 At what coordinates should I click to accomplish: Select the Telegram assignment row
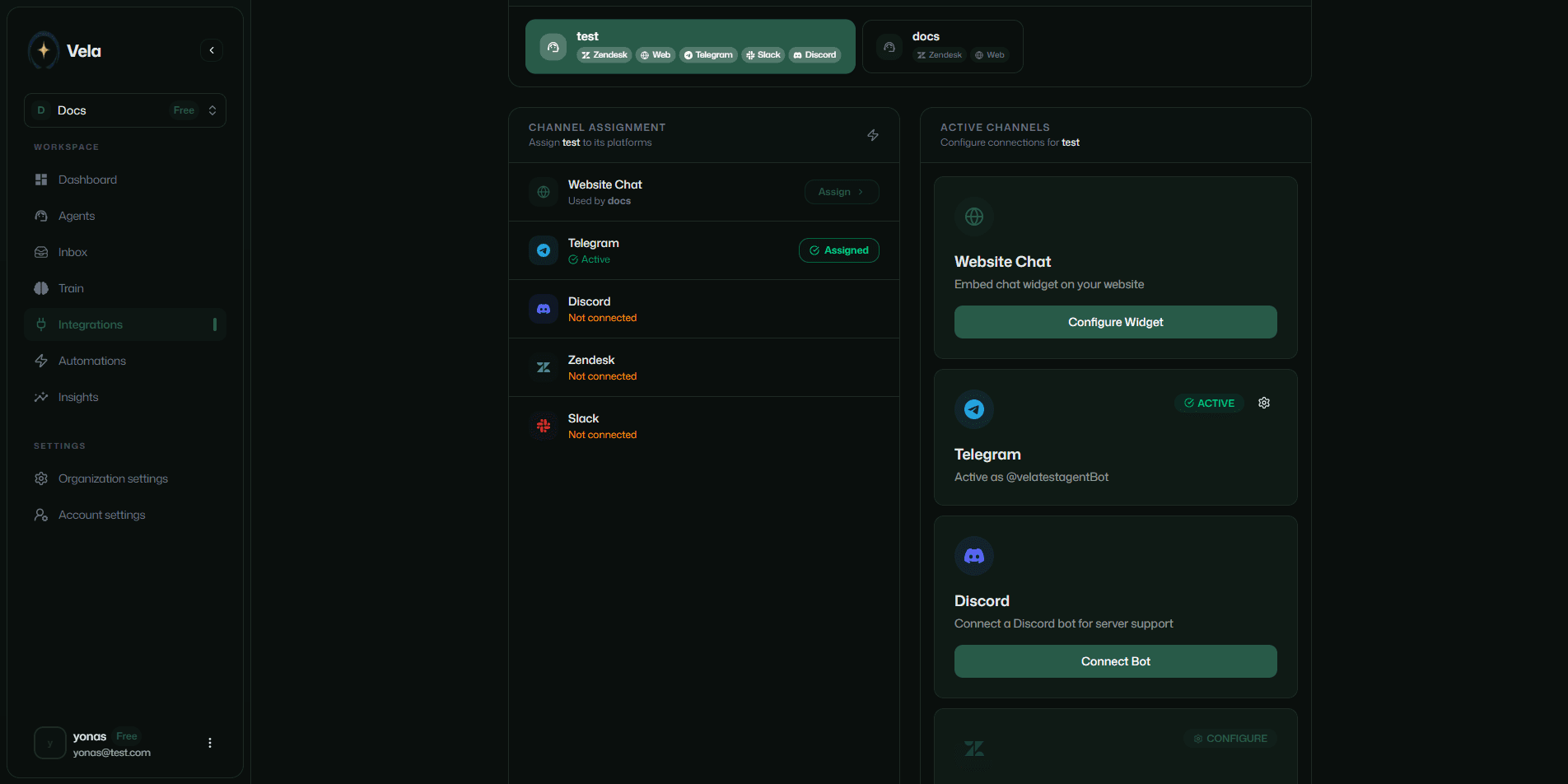coord(704,250)
